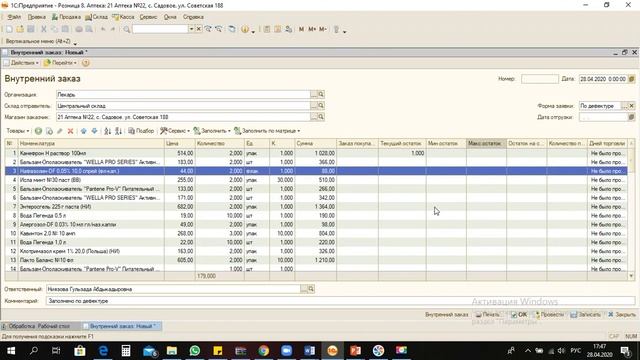Image resolution: width=640 pixels, height=360 pixels.
Task: Click the M+ memory button
Action: (312, 29)
